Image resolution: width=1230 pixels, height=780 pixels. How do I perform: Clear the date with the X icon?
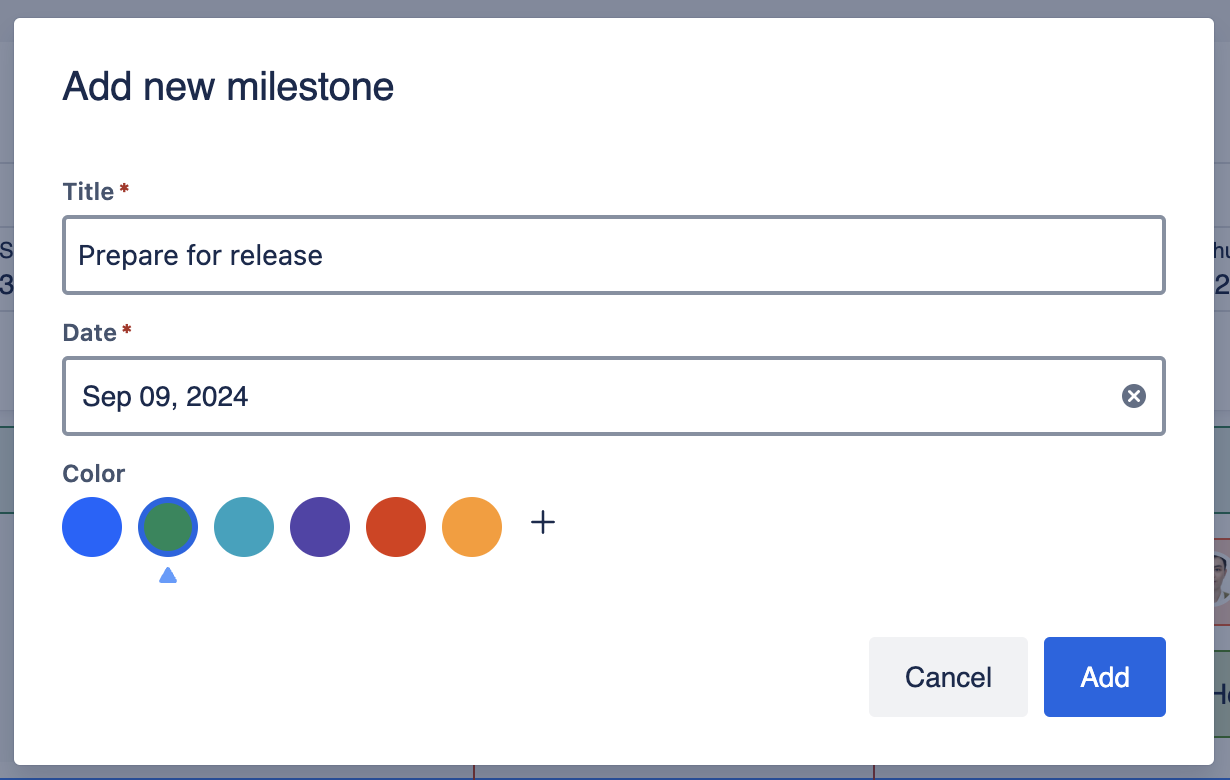(x=1133, y=397)
